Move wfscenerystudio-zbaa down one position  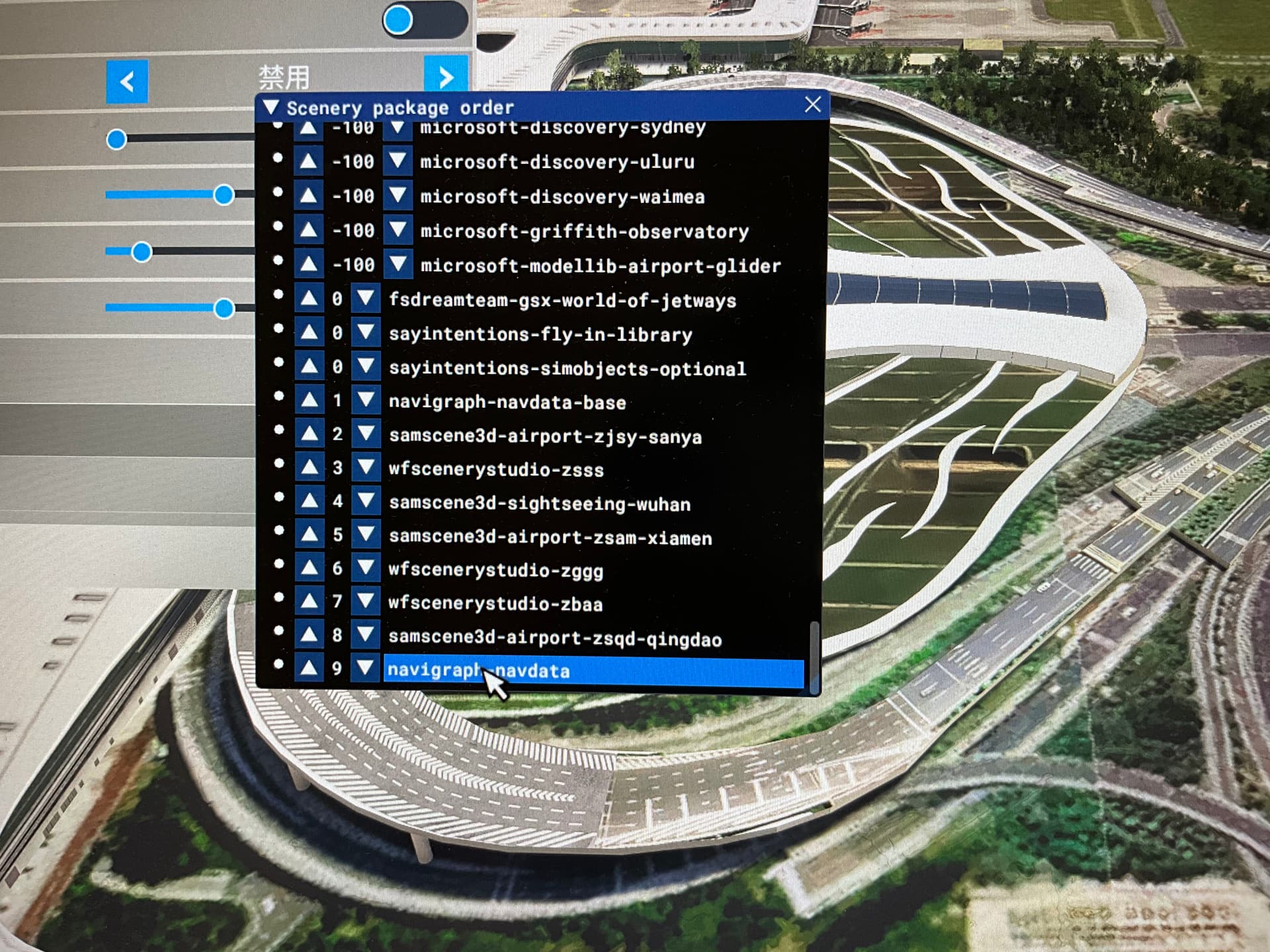click(x=365, y=602)
